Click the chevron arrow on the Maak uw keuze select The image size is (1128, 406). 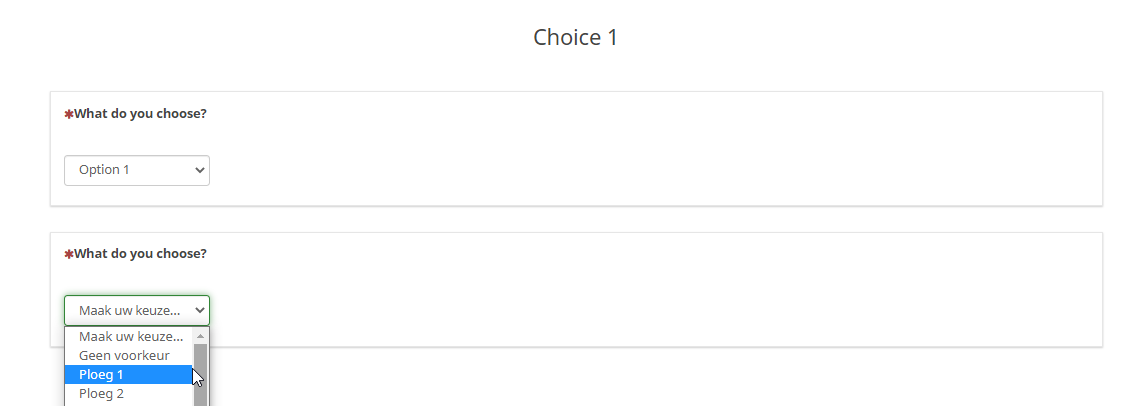tap(198, 310)
